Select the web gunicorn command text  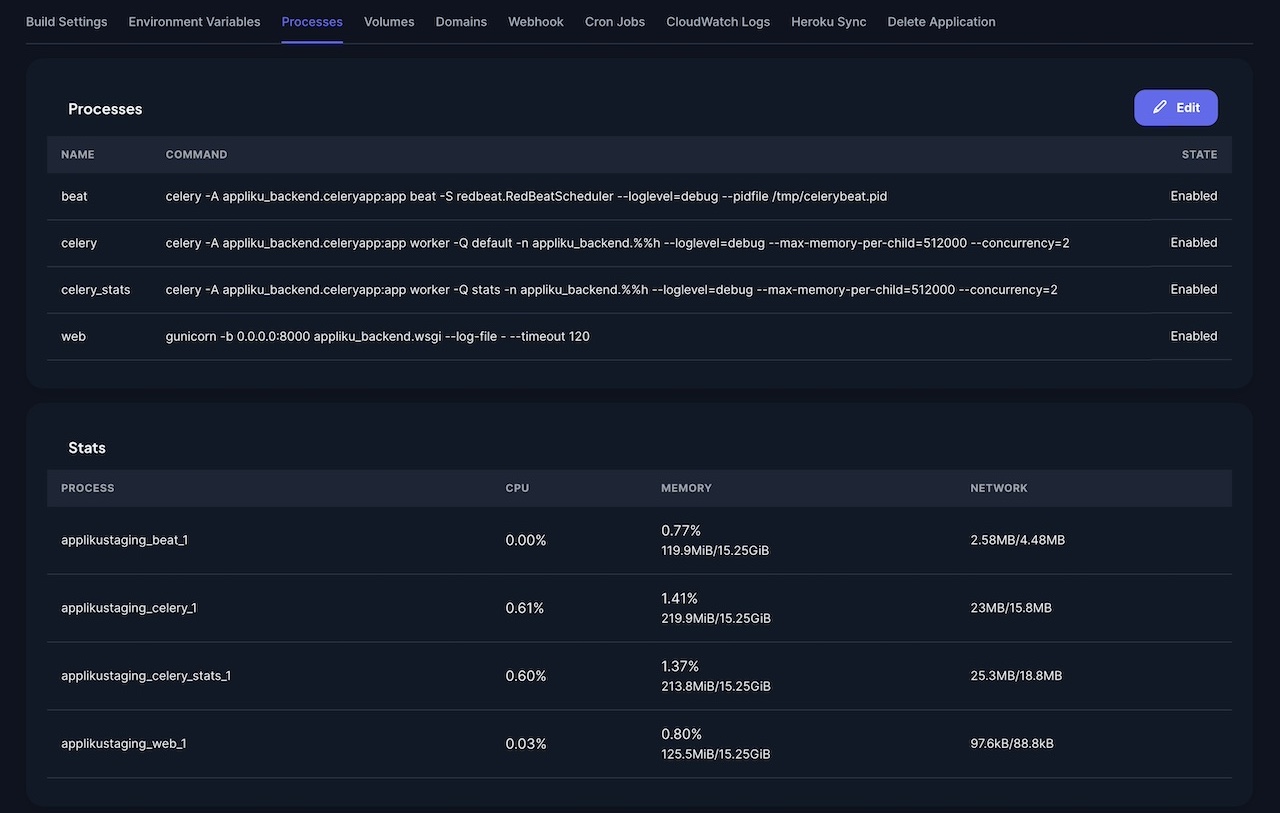[x=378, y=336]
